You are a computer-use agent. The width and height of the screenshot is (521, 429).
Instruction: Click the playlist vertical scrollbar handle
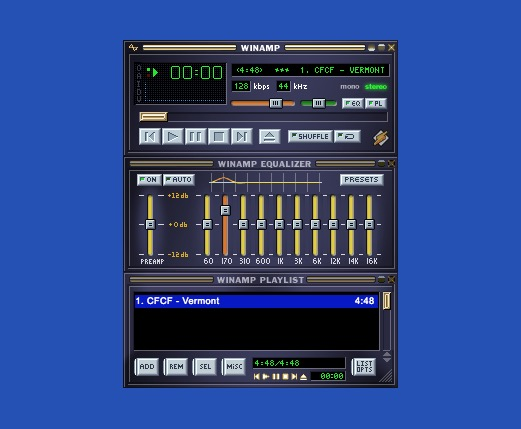387,301
